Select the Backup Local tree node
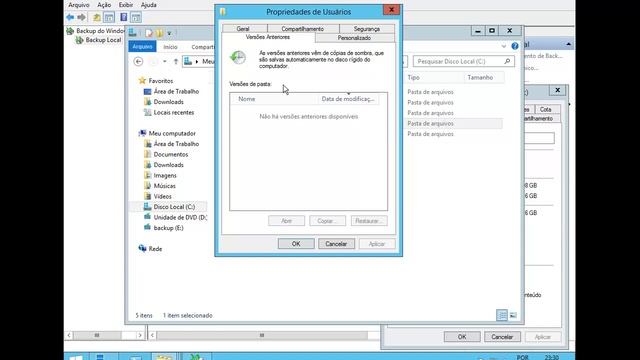640x360 pixels. (98, 40)
